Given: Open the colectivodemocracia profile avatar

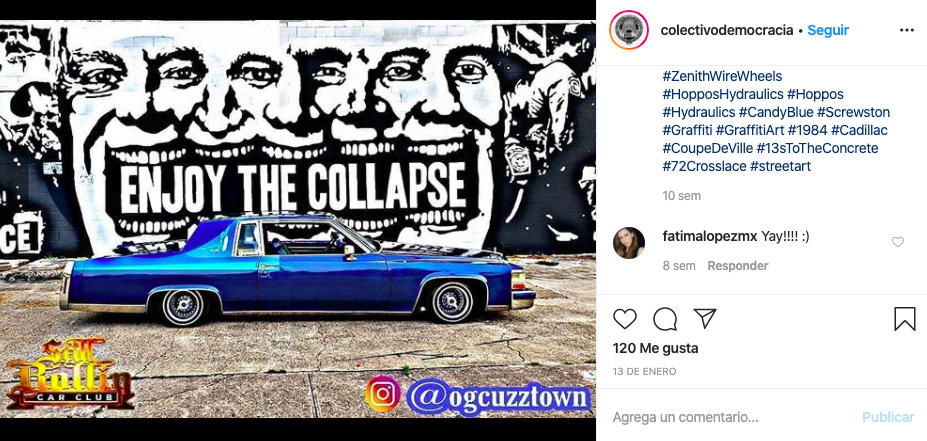Looking at the screenshot, I should [629, 30].
